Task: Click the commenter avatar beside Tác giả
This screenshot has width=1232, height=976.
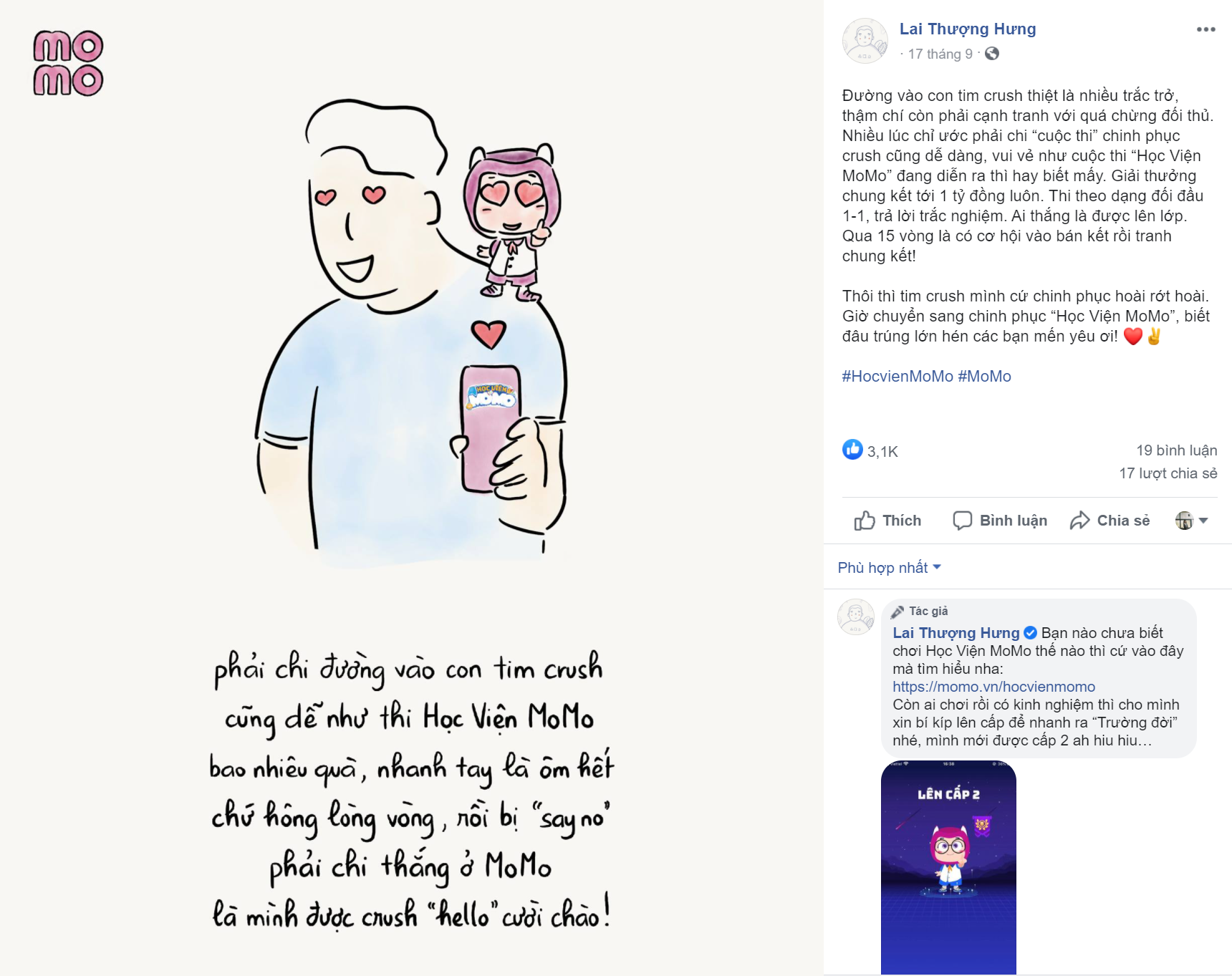Action: pos(856,617)
